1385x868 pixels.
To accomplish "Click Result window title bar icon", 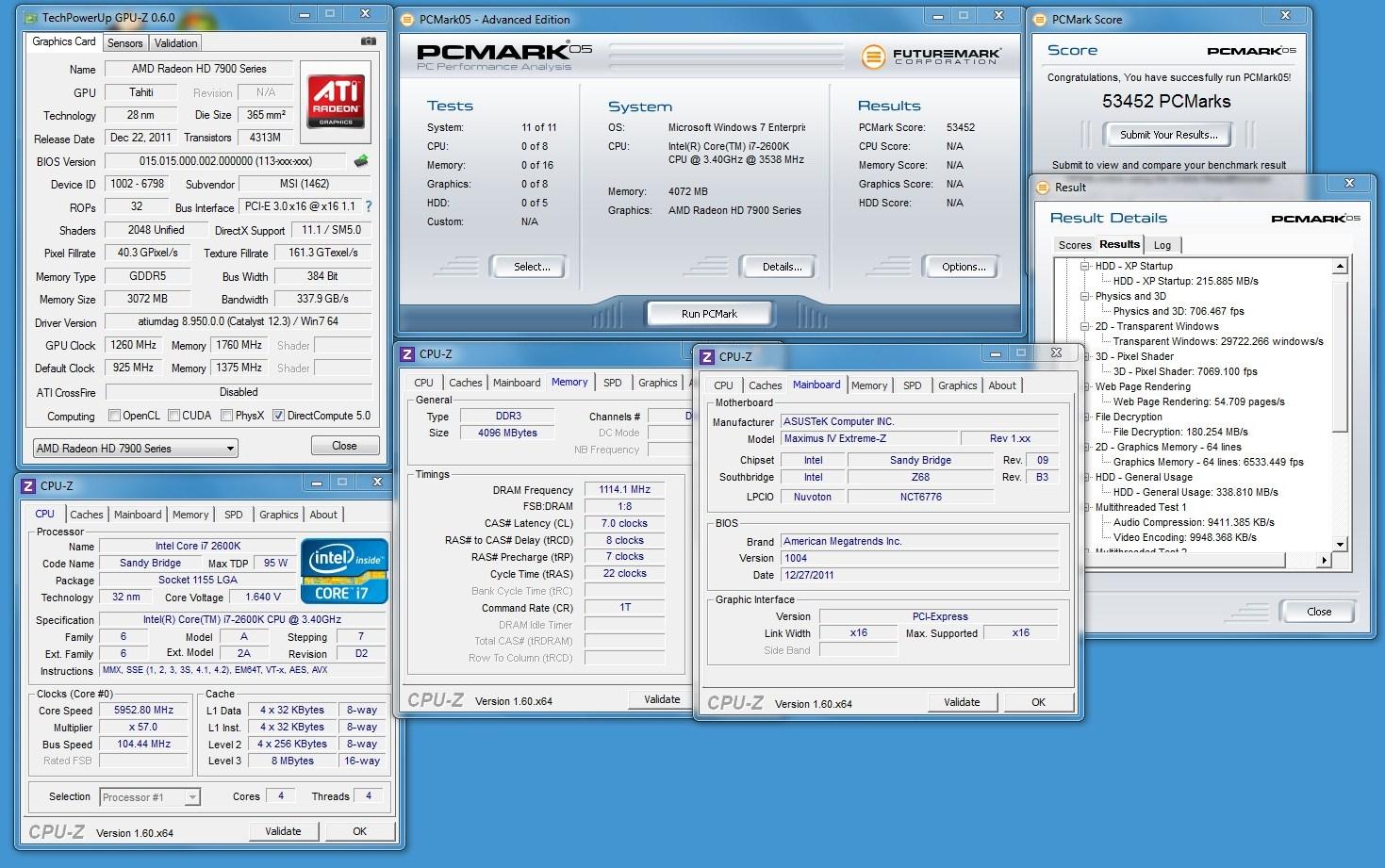I will [x=1042, y=187].
